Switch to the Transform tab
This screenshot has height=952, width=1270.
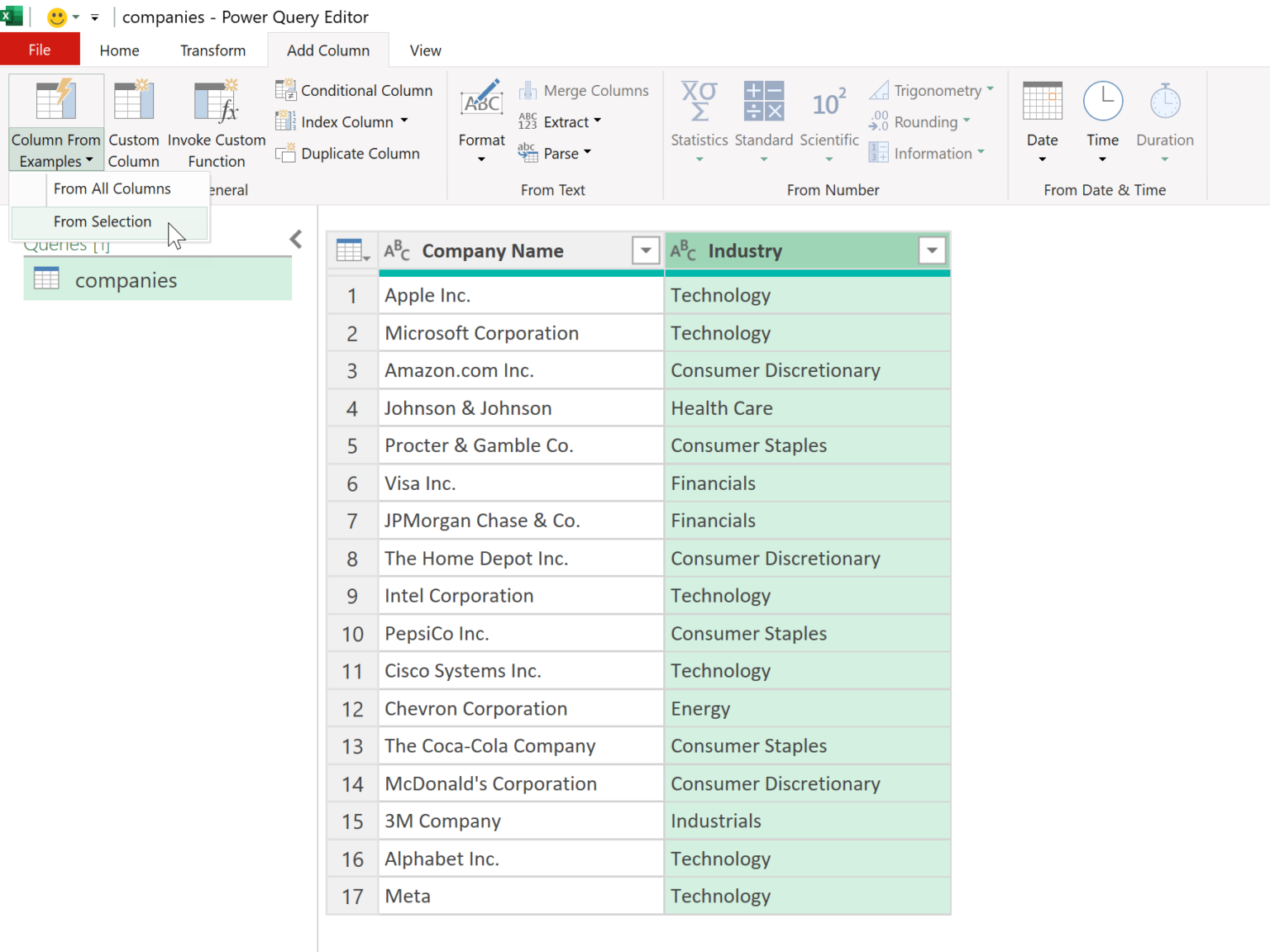(x=212, y=50)
